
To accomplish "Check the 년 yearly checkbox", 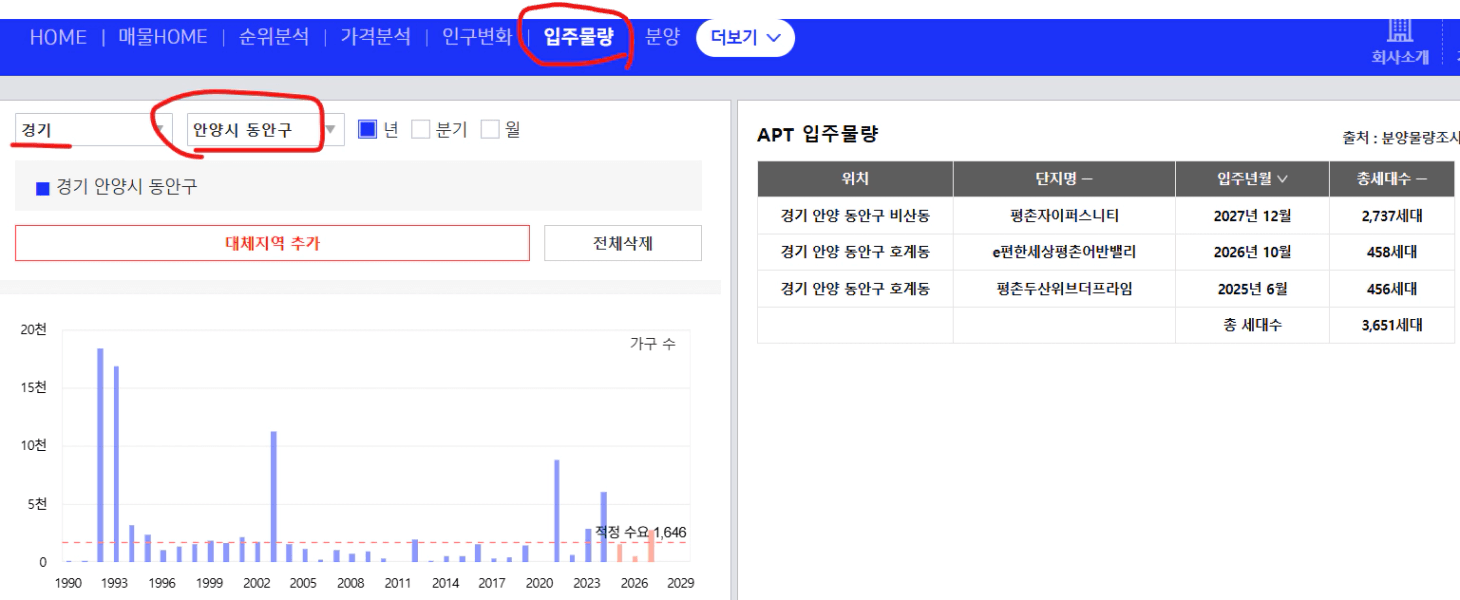I will coord(367,129).
